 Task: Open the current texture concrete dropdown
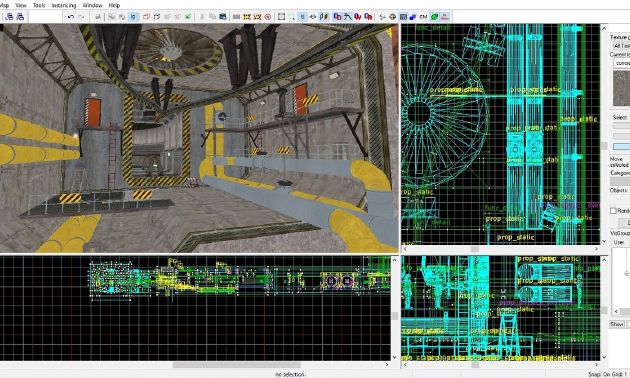pyautogui.click(x=622, y=63)
